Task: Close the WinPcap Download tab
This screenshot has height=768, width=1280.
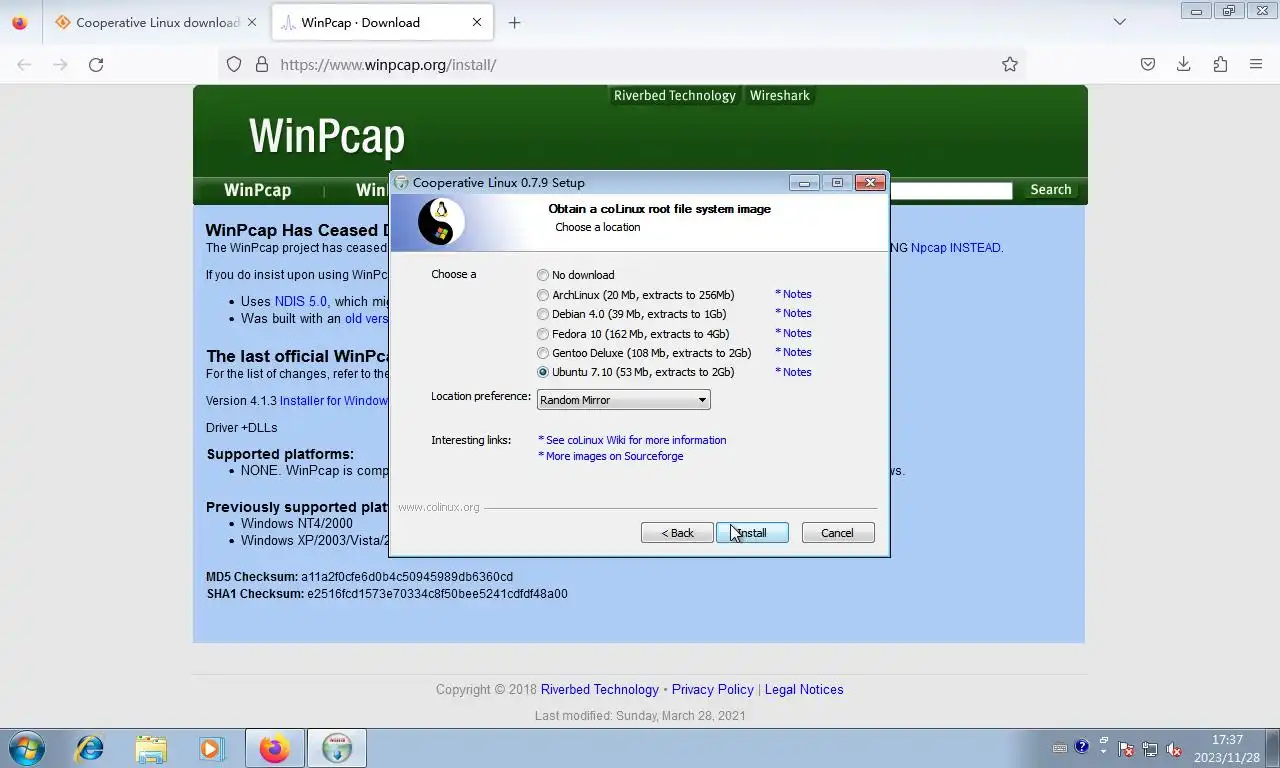Action: coord(477,22)
